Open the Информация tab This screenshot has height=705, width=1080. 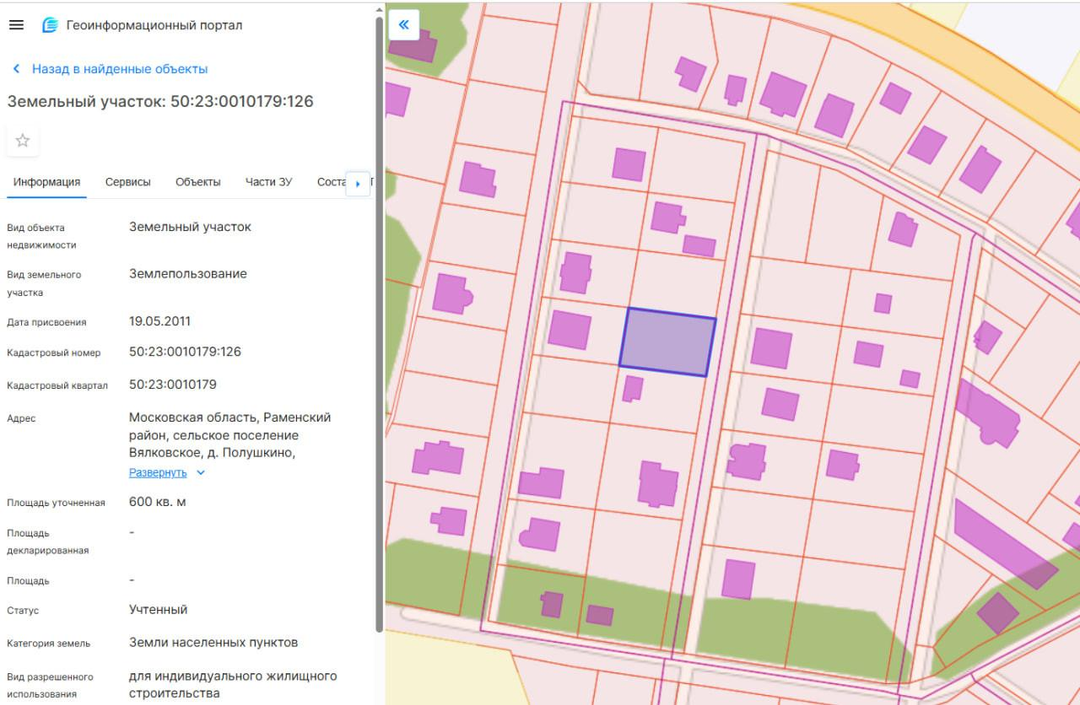(47, 182)
